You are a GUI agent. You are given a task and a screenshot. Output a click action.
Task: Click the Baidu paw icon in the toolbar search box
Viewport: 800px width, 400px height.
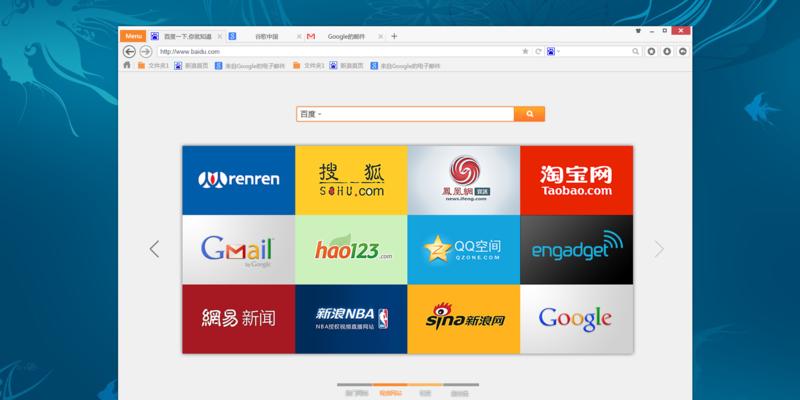point(551,52)
